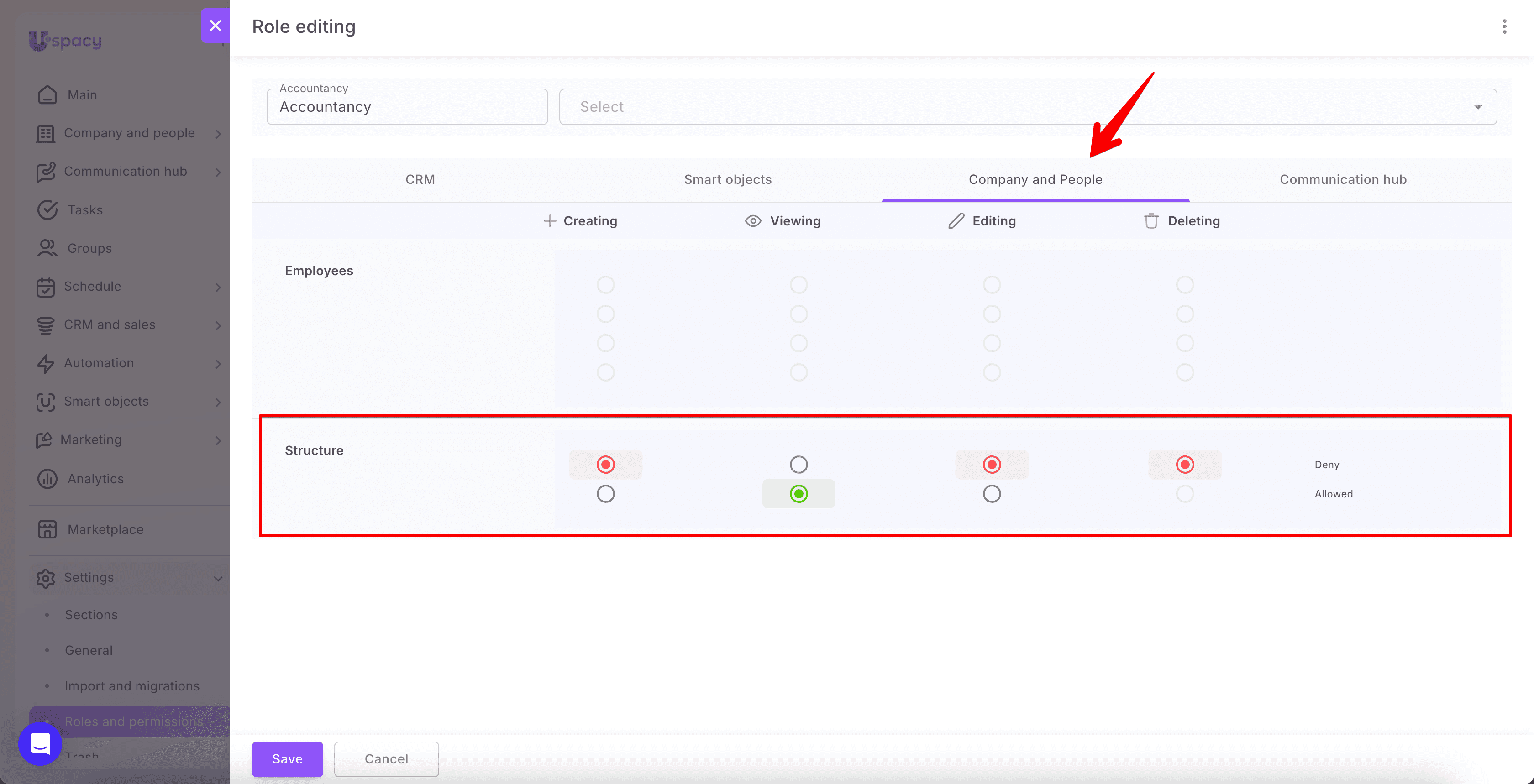Switch to the Communication hub tab

[1343, 179]
